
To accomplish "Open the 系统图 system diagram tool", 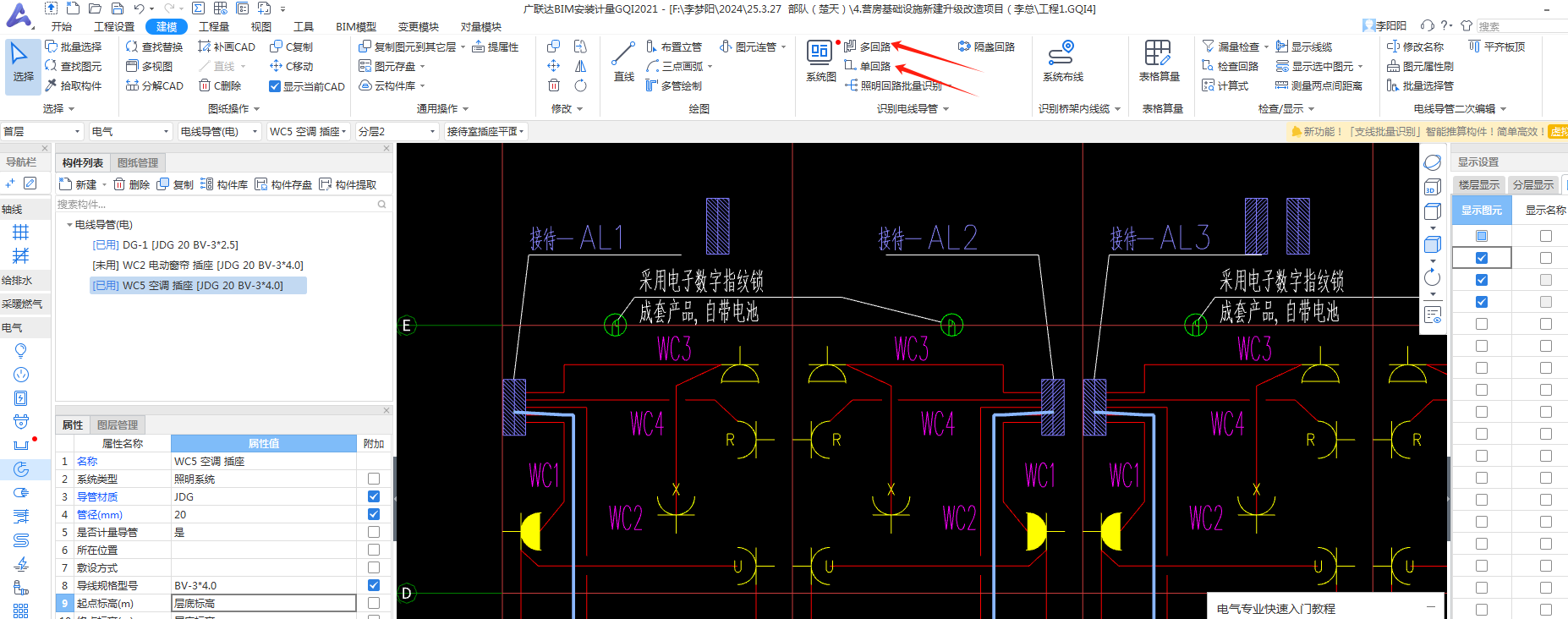I will [x=820, y=62].
